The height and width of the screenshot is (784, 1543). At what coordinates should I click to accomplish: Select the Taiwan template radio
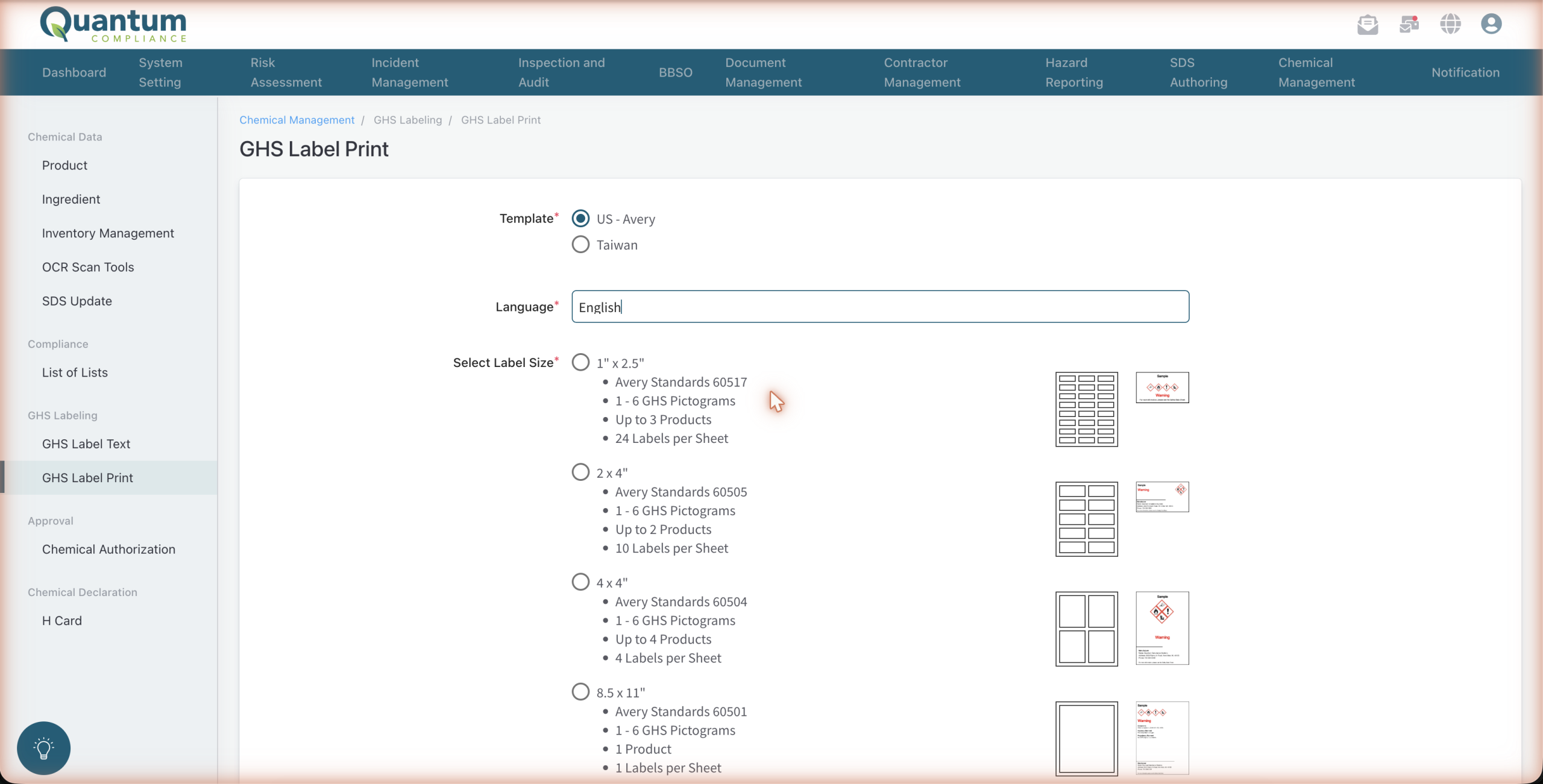[x=580, y=244]
